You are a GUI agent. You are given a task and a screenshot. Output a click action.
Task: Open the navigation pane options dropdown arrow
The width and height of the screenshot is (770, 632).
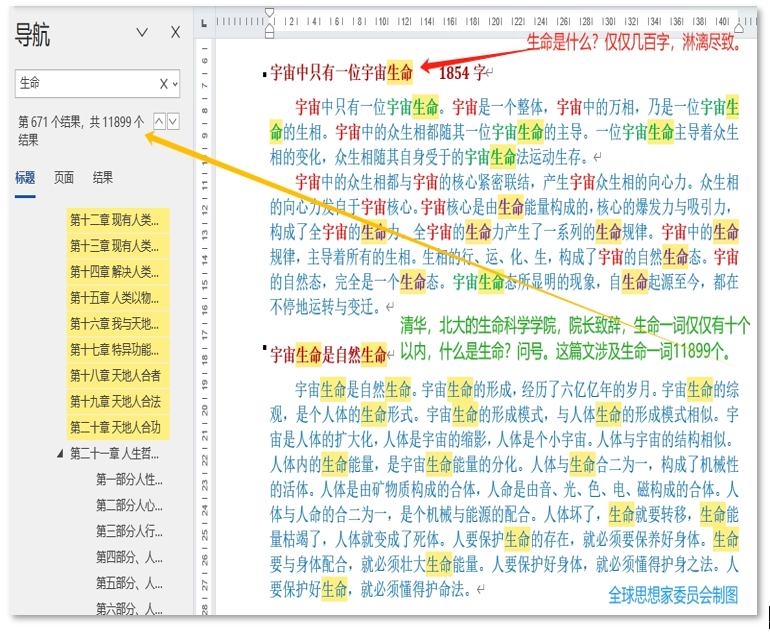pyautogui.click(x=141, y=33)
